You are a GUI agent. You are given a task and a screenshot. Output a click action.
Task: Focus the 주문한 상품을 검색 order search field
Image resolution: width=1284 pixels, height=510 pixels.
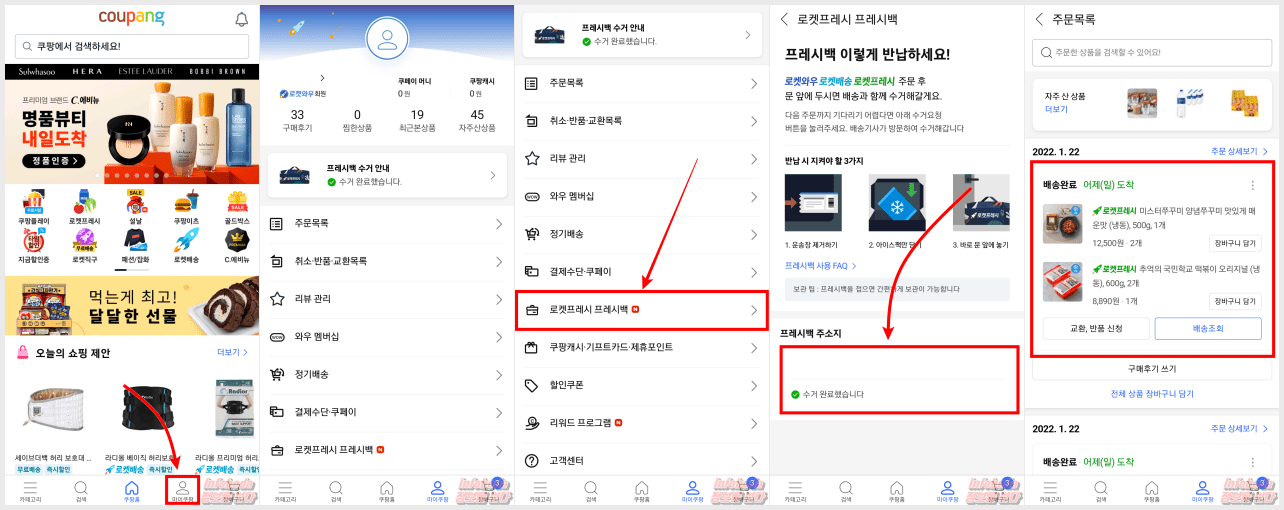[1154, 52]
